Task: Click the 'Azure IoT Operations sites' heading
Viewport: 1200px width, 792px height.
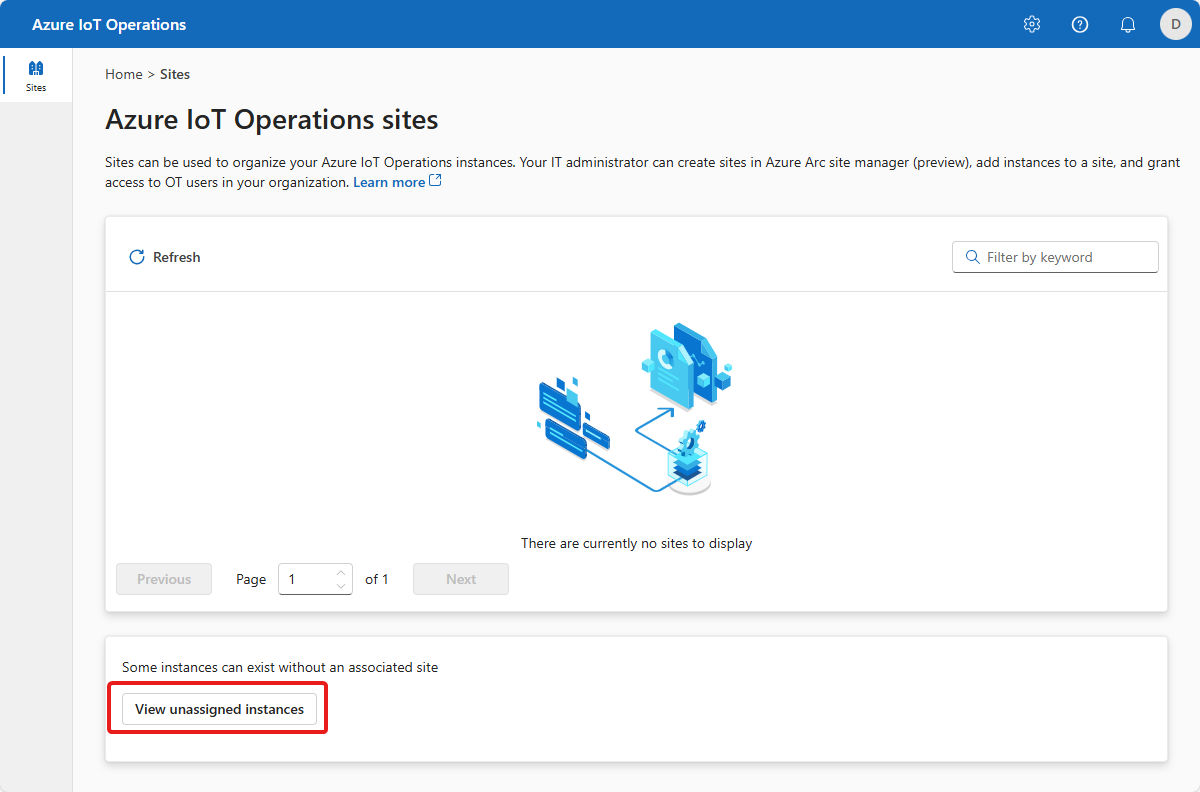Action: point(272,120)
